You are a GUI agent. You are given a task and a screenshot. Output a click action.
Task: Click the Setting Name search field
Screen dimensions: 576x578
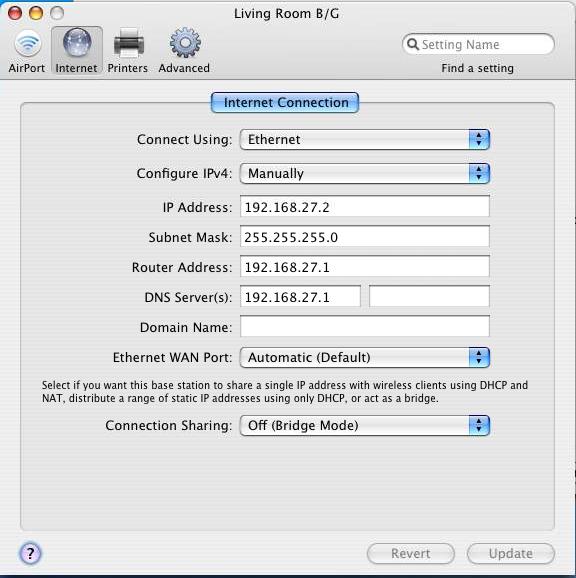coord(478,44)
